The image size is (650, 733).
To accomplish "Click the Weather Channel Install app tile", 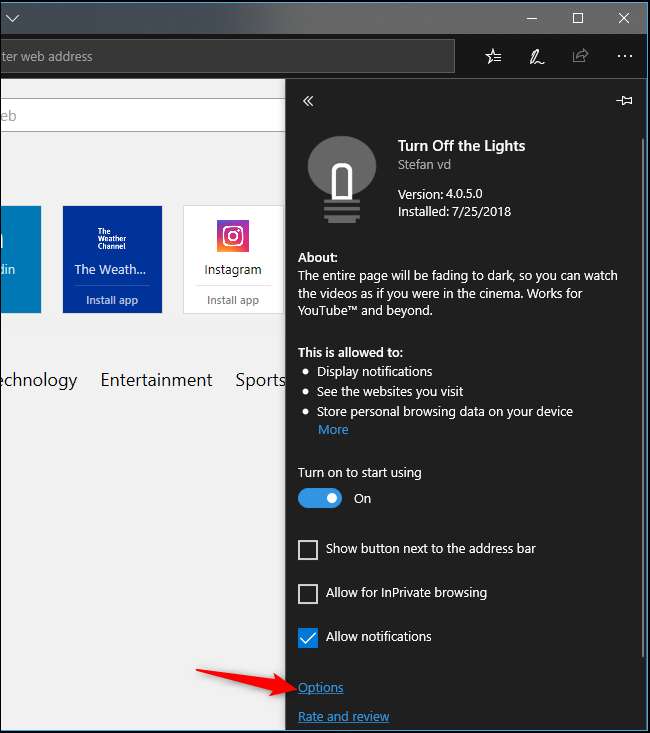I will [112, 300].
